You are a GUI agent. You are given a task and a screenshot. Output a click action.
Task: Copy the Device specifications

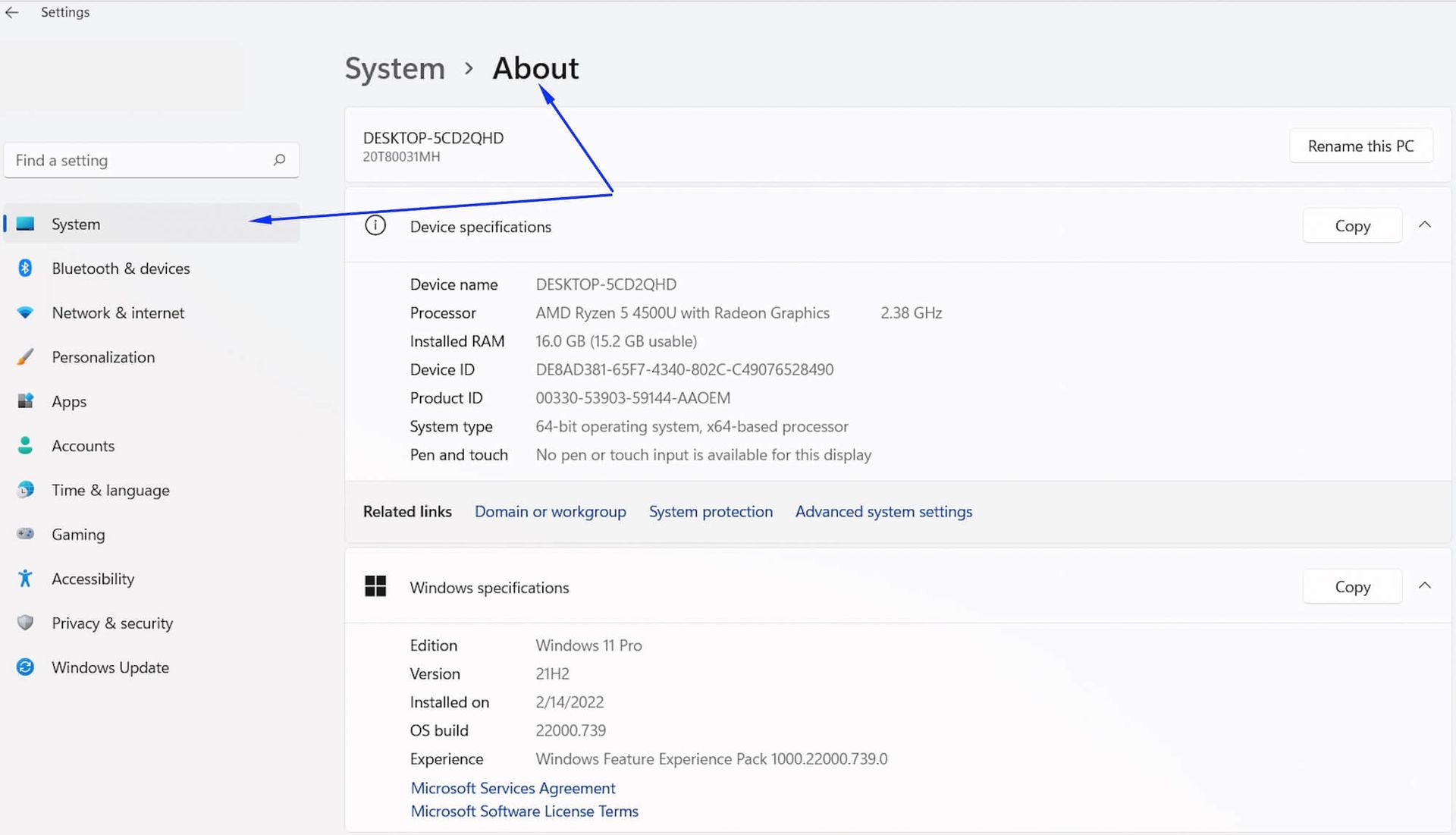(1352, 226)
